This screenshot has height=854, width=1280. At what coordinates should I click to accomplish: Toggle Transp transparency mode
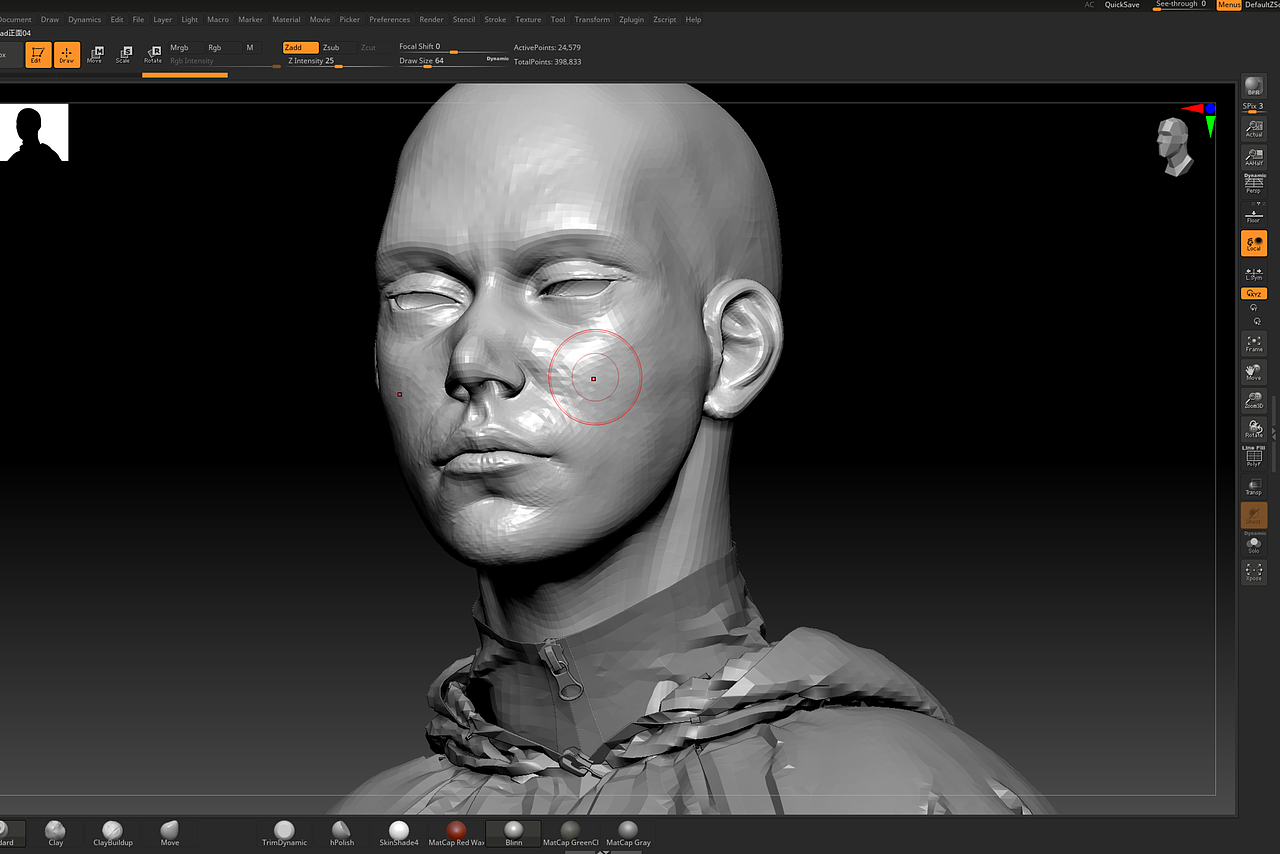pyautogui.click(x=1254, y=487)
